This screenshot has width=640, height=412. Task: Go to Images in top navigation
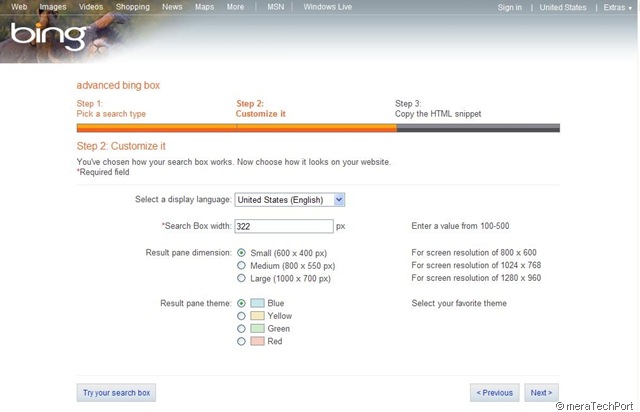click(53, 7)
